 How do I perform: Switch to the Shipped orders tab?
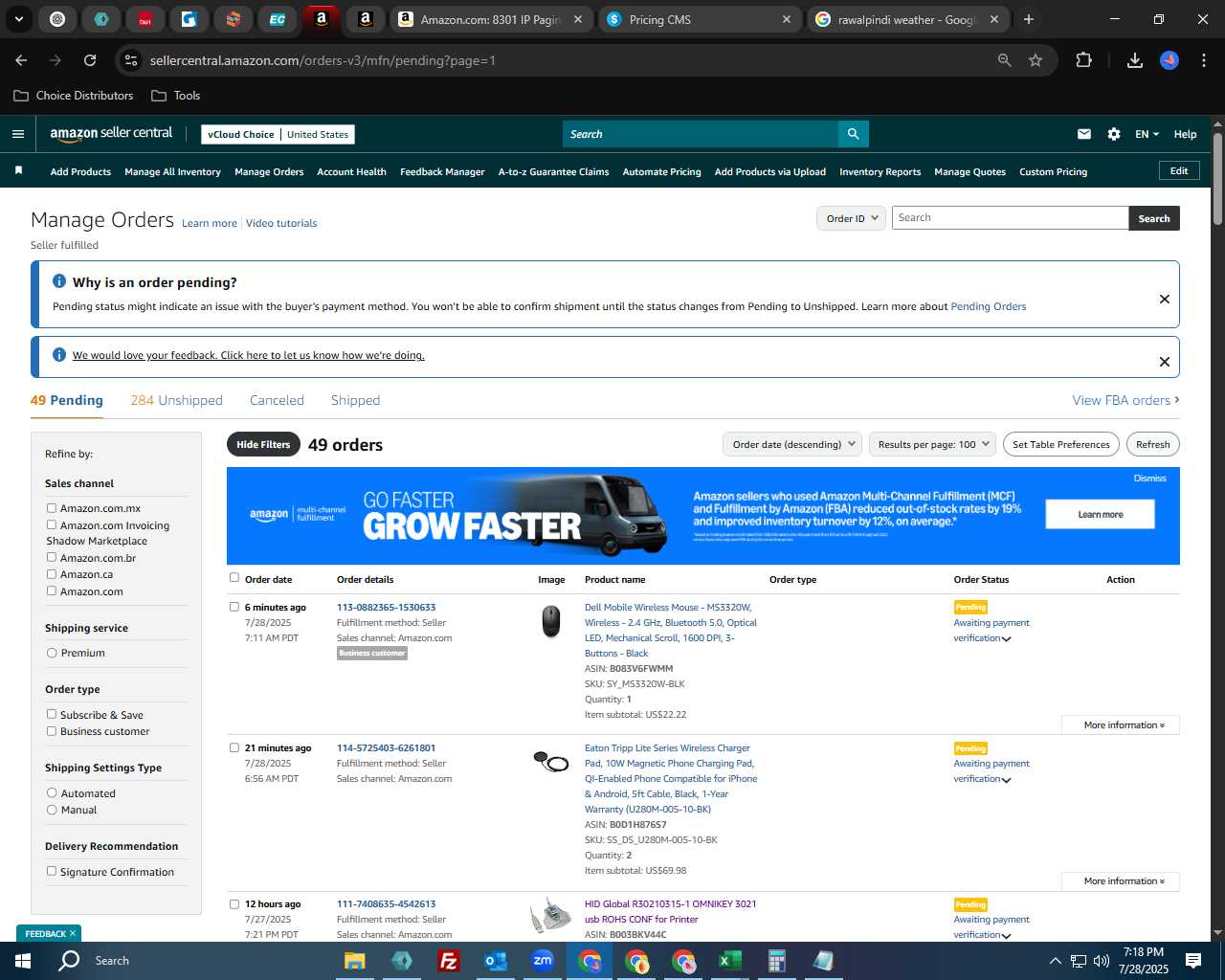(x=355, y=400)
